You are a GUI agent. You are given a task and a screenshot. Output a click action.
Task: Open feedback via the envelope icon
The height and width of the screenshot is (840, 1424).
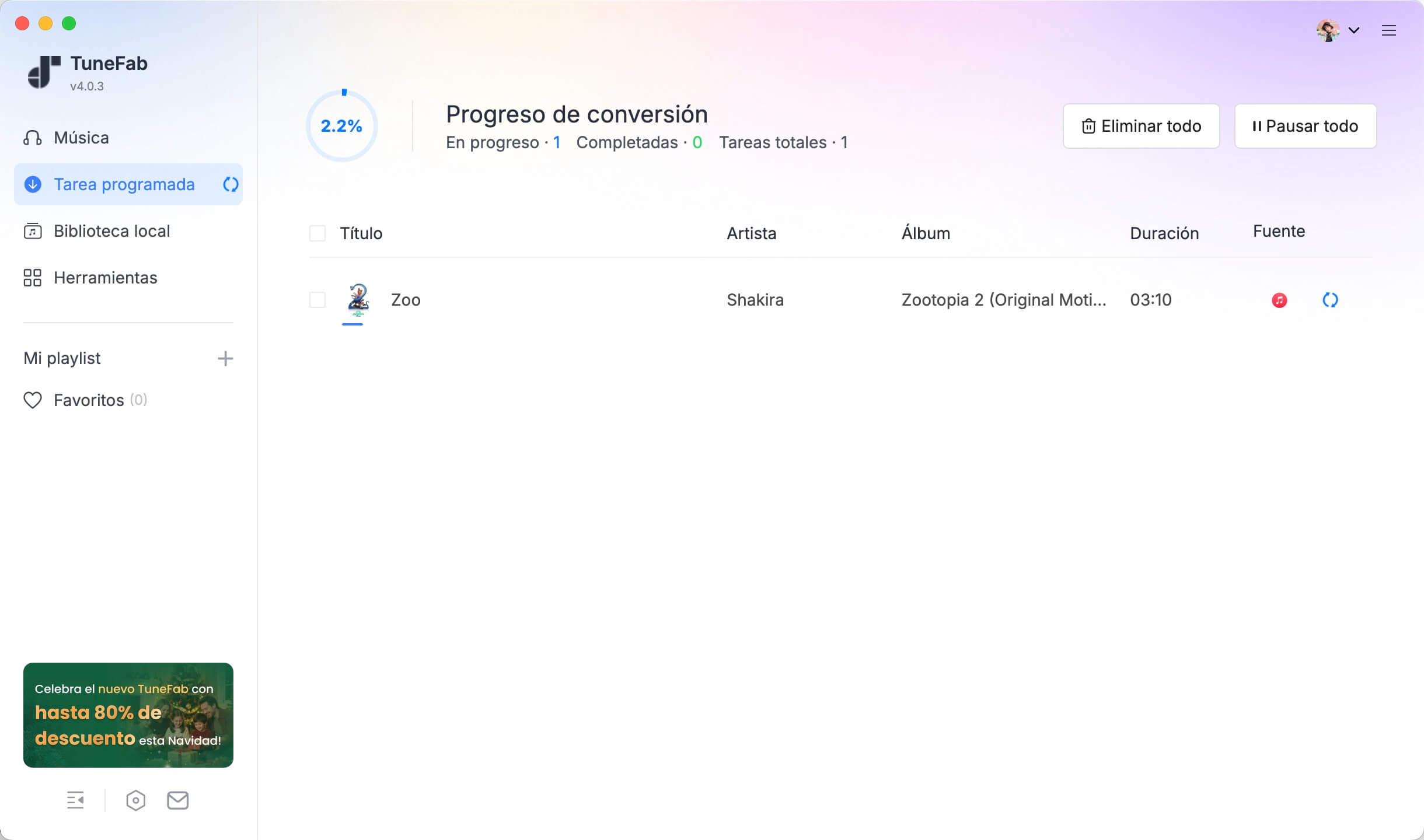click(178, 800)
